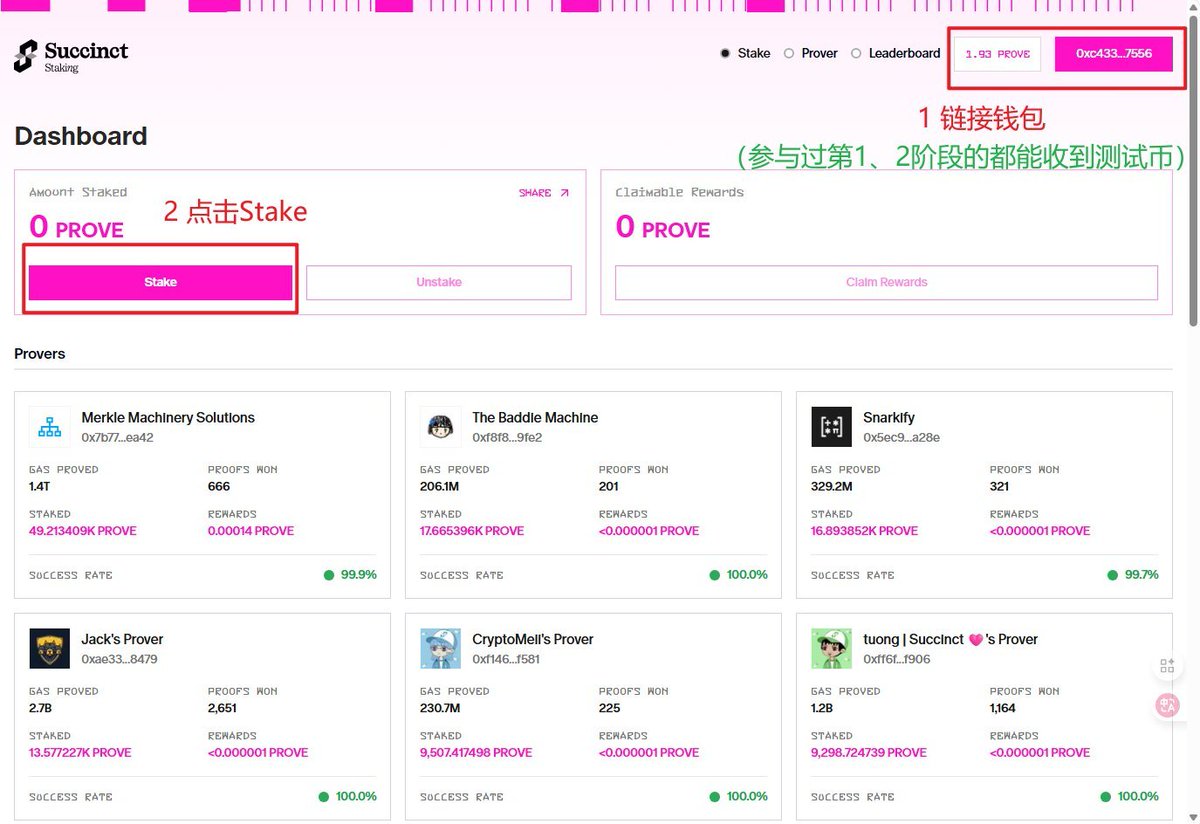
Task: Click address 0x7b77...ea42
Action: tap(118, 437)
